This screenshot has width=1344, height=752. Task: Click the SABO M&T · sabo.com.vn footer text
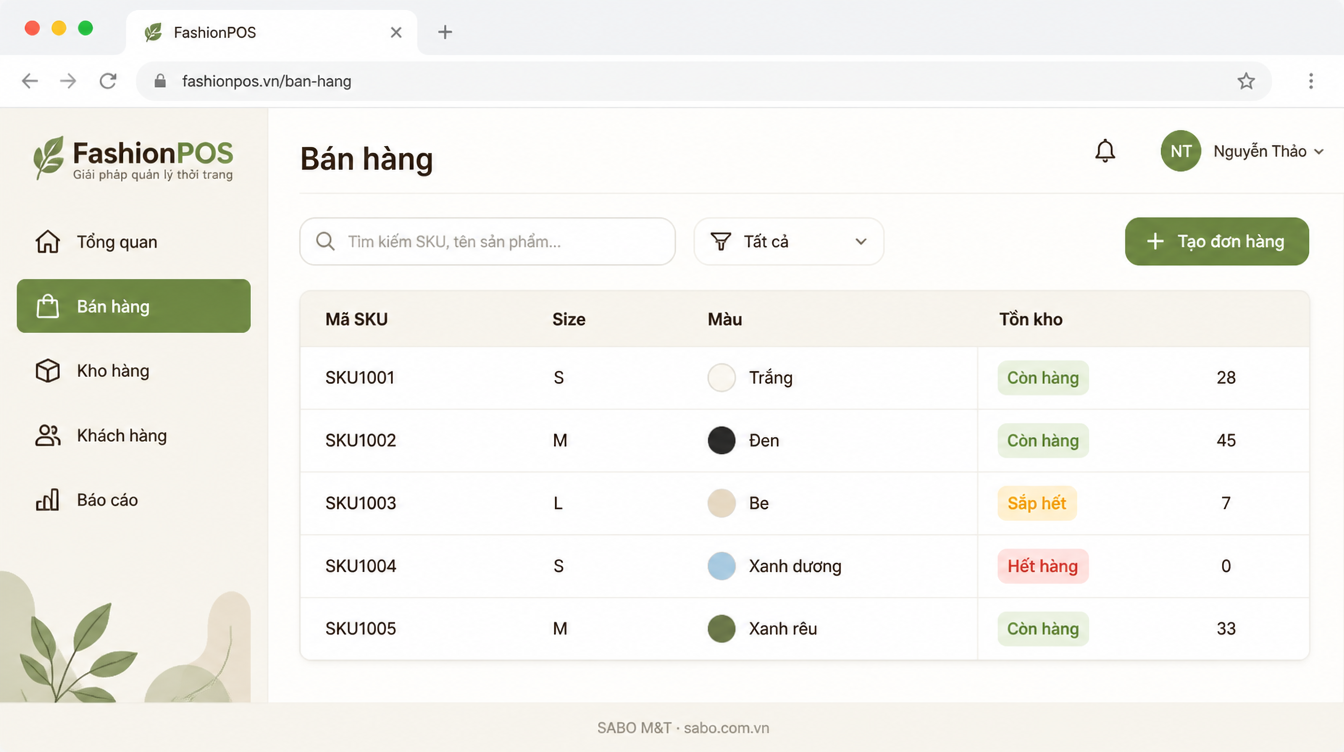pyautogui.click(x=683, y=728)
